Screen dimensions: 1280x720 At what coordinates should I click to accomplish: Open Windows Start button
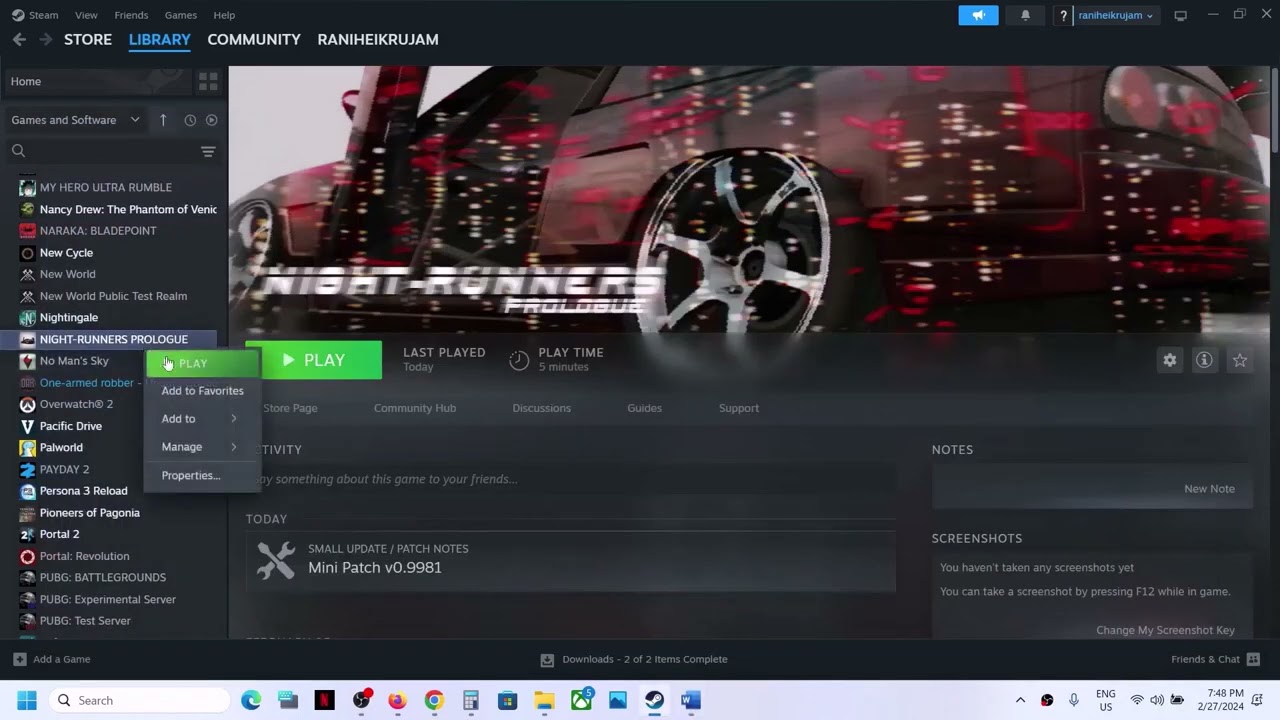27,700
